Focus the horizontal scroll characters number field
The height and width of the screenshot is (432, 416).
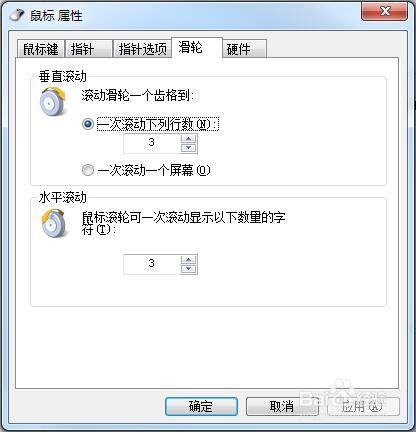pyautogui.click(x=152, y=264)
